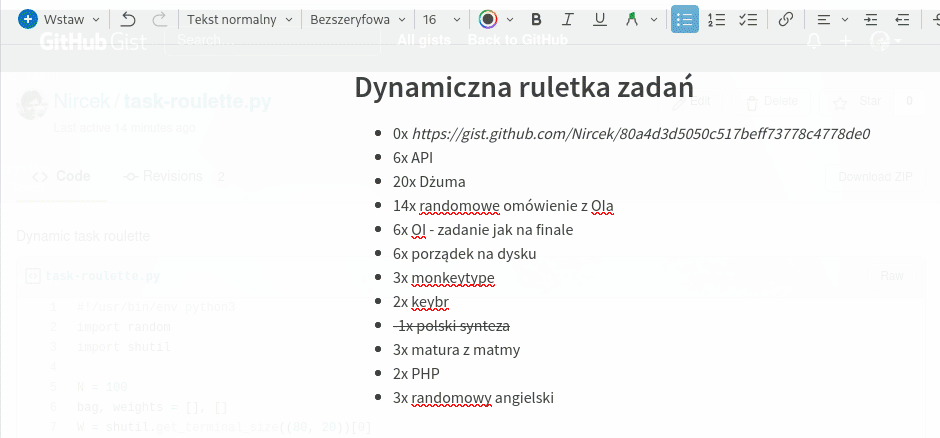Click the text alignment icon
Image resolution: width=940 pixels, height=438 pixels.
tap(824, 19)
